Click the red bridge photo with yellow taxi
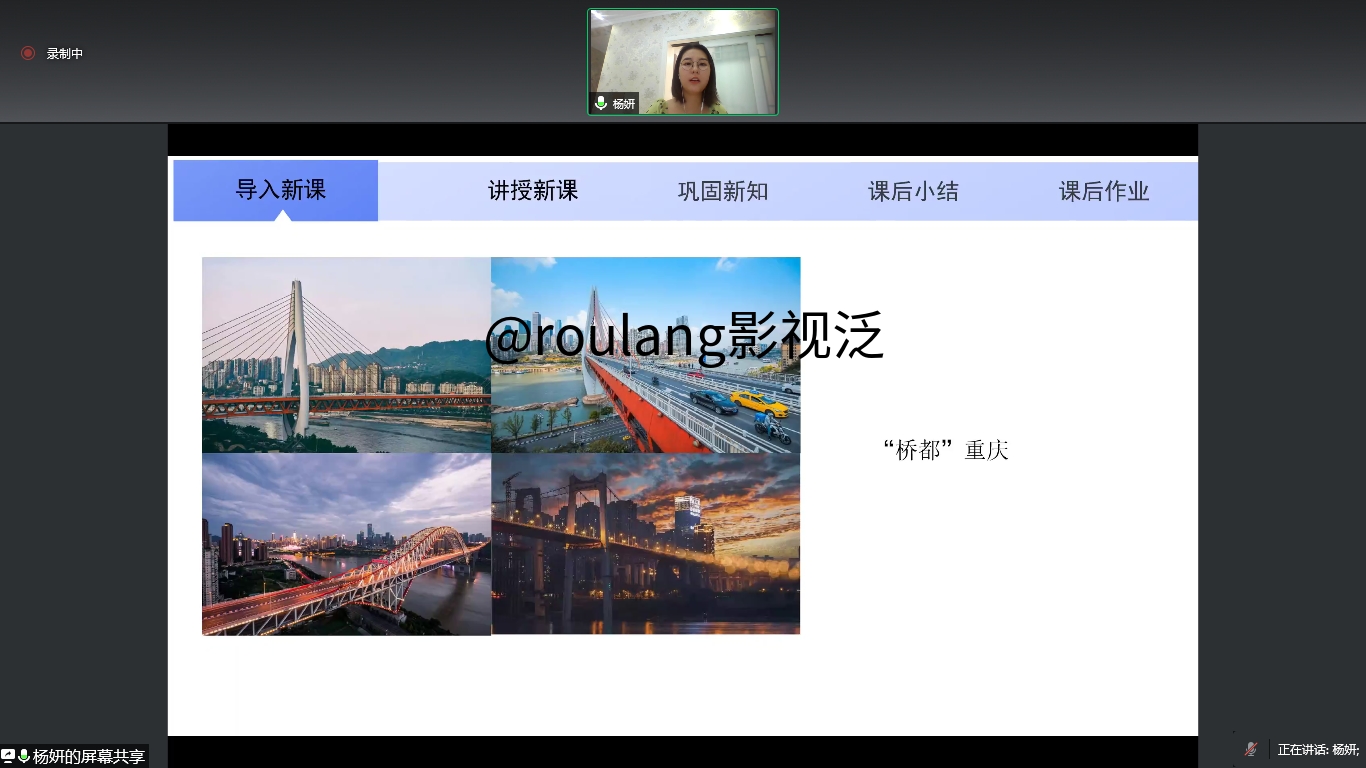Screen dimensions: 1366x768 pyautogui.click(x=645, y=355)
